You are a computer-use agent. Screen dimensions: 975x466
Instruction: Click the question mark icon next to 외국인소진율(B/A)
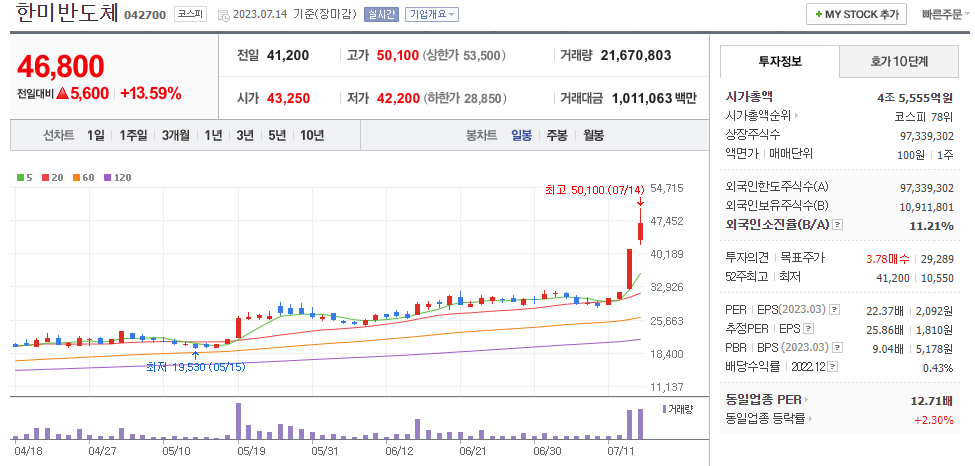(838, 225)
